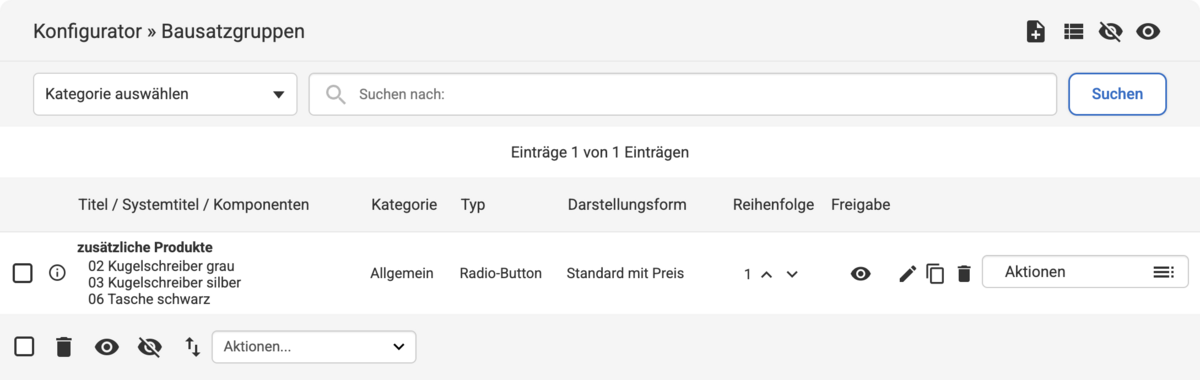
Task: Click the Allgemein category cell
Action: pos(402,273)
